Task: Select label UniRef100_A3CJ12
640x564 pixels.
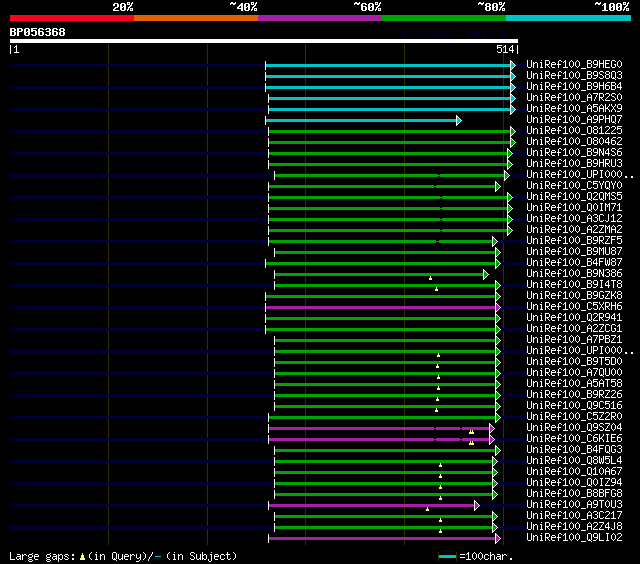Action: (x=574, y=219)
